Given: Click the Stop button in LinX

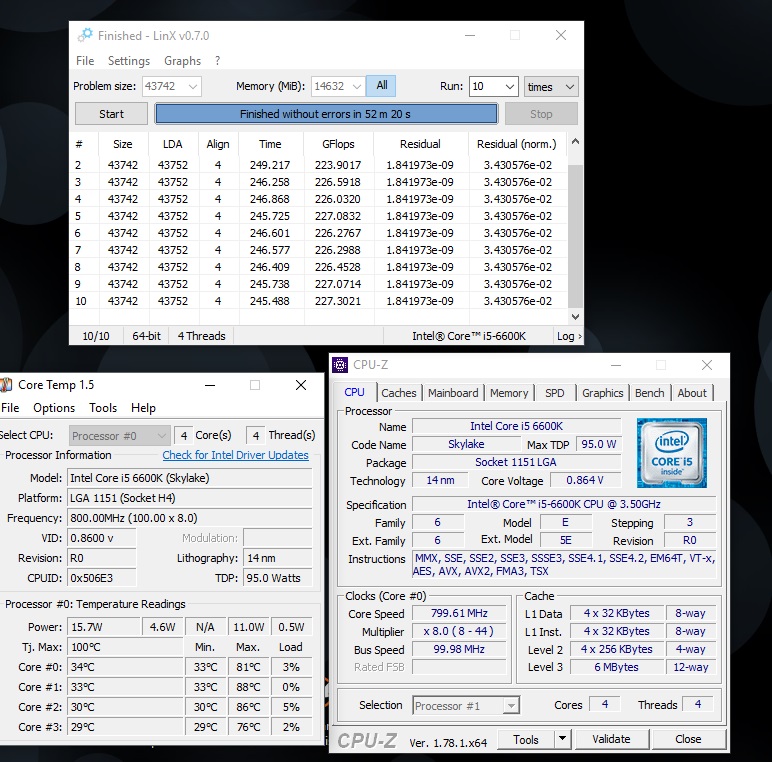Looking at the screenshot, I should tap(541, 114).
